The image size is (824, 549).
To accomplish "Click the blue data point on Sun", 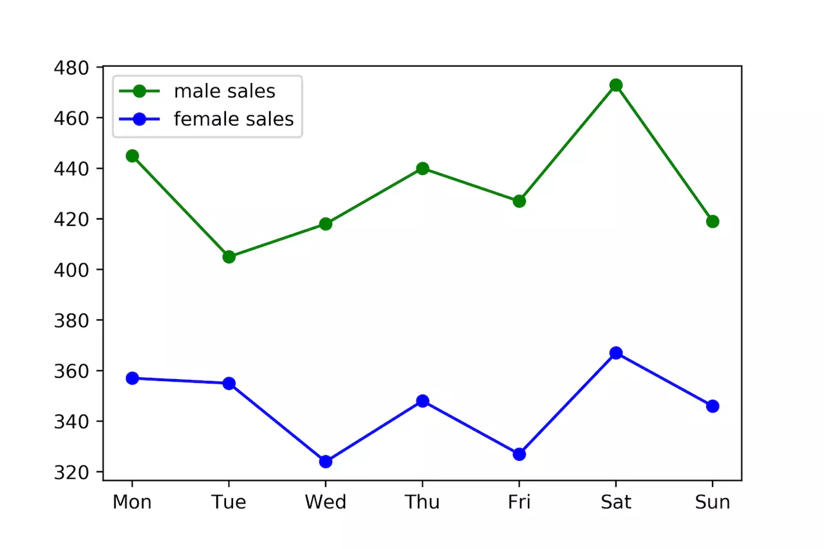I will (713, 406).
